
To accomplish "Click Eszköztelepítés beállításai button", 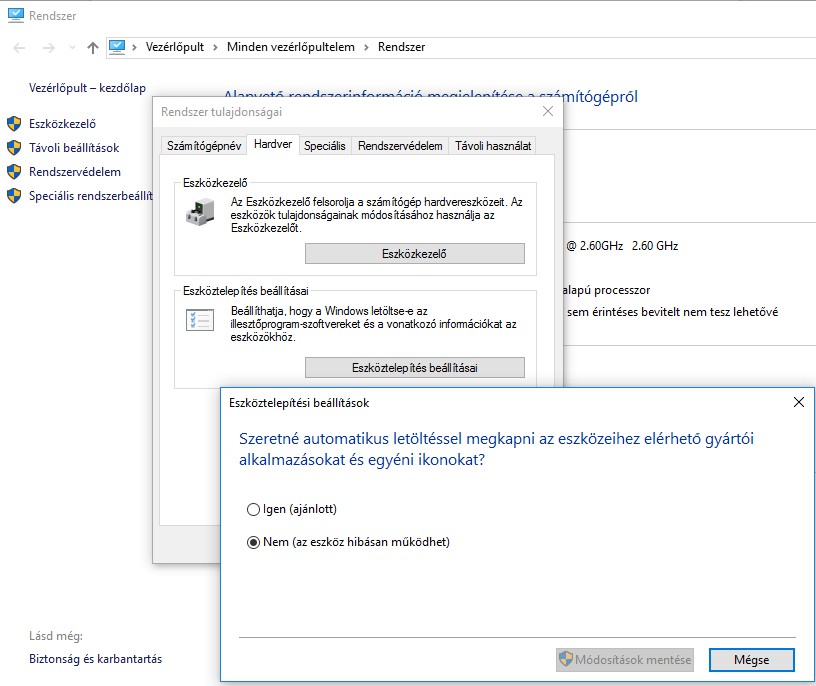I will [414, 367].
